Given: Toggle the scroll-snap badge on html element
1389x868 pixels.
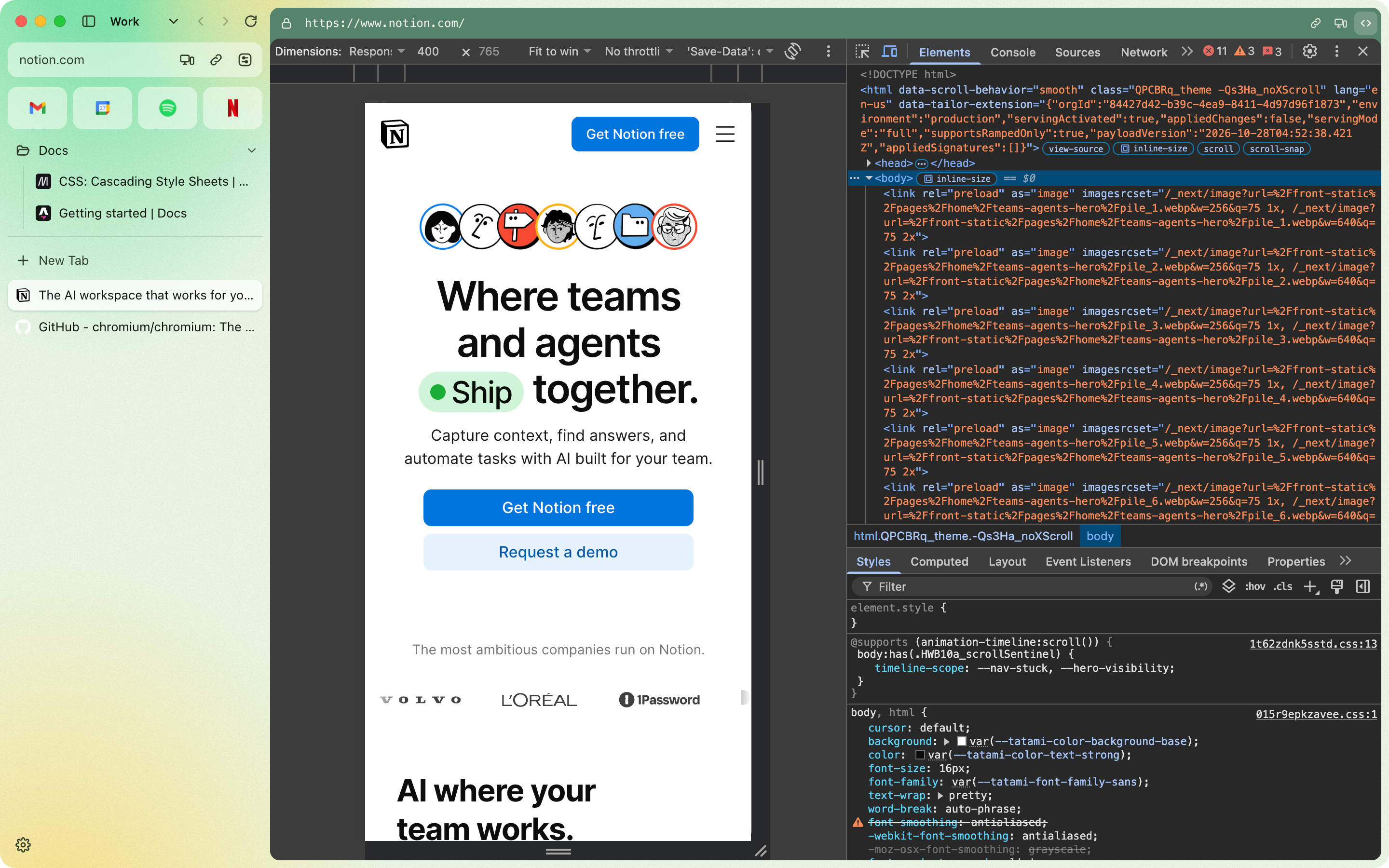Looking at the screenshot, I should click(1277, 149).
